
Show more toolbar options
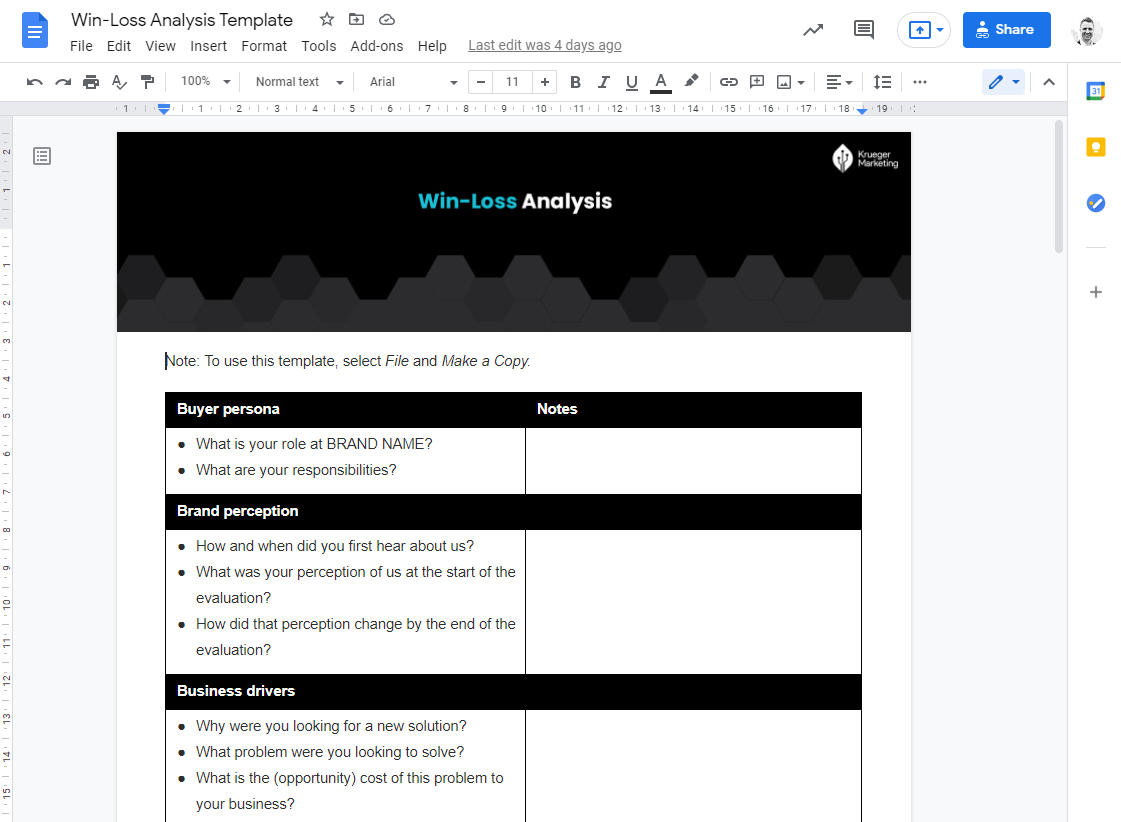(x=920, y=82)
